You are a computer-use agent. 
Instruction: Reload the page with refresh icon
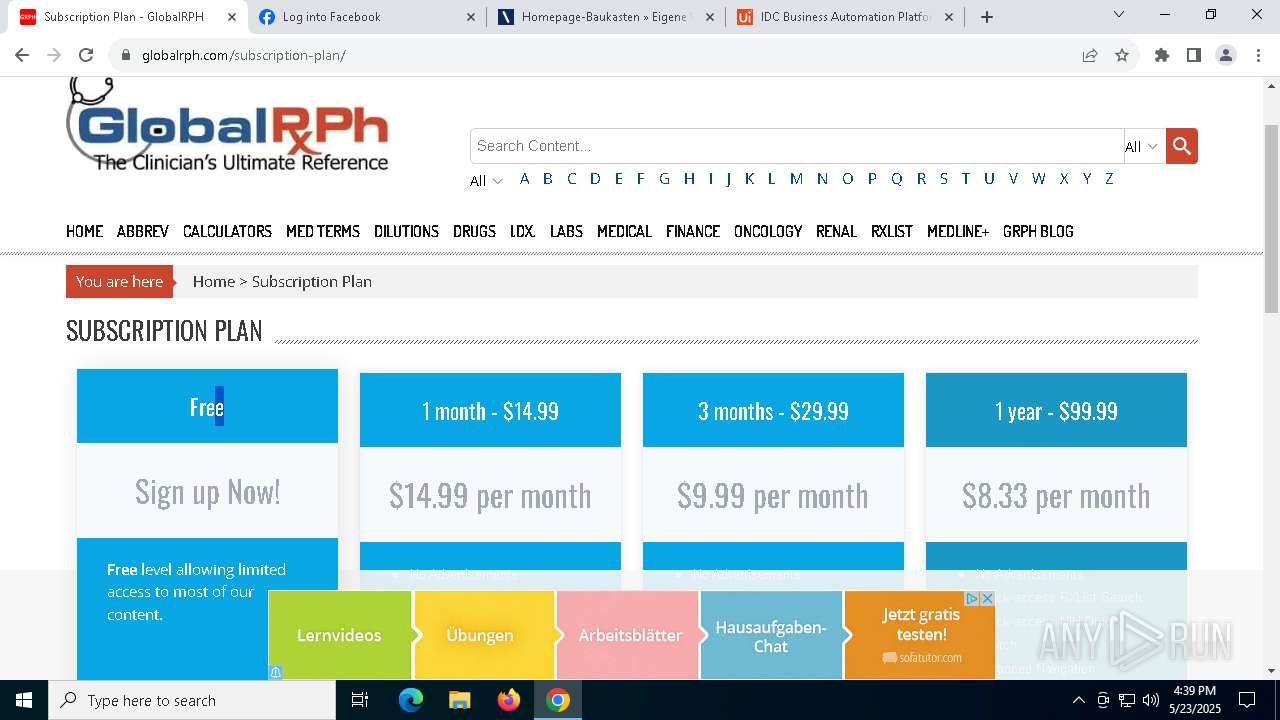click(86, 55)
